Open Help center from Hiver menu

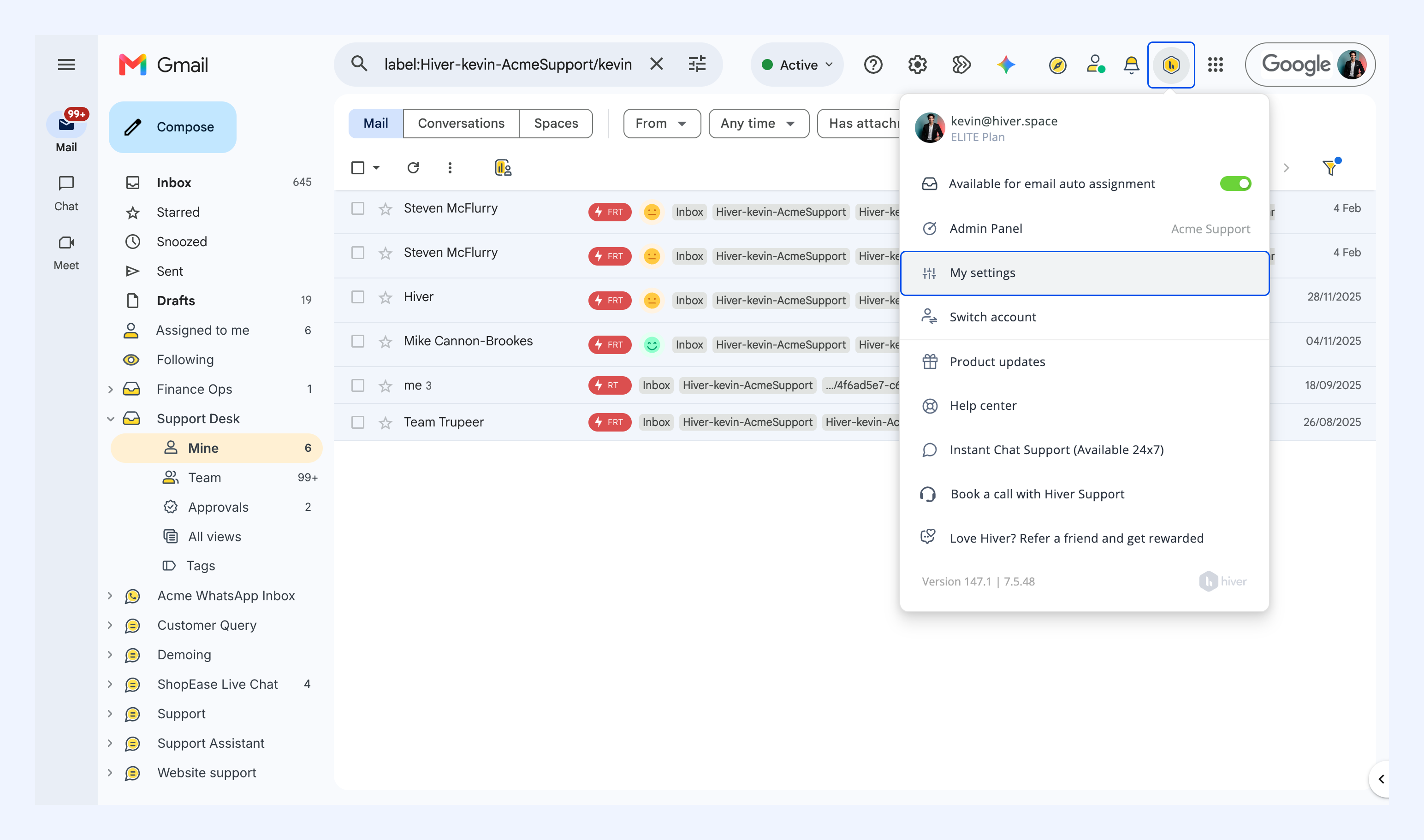pyautogui.click(x=1084, y=406)
